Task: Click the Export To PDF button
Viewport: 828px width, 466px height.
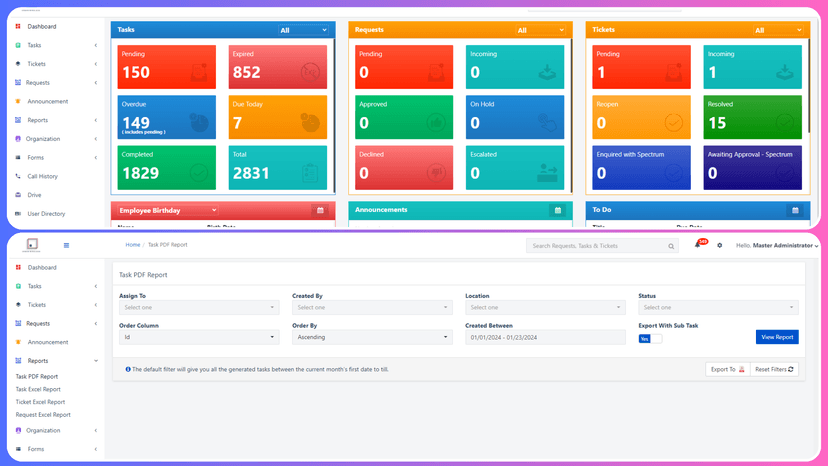Action: pos(726,369)
